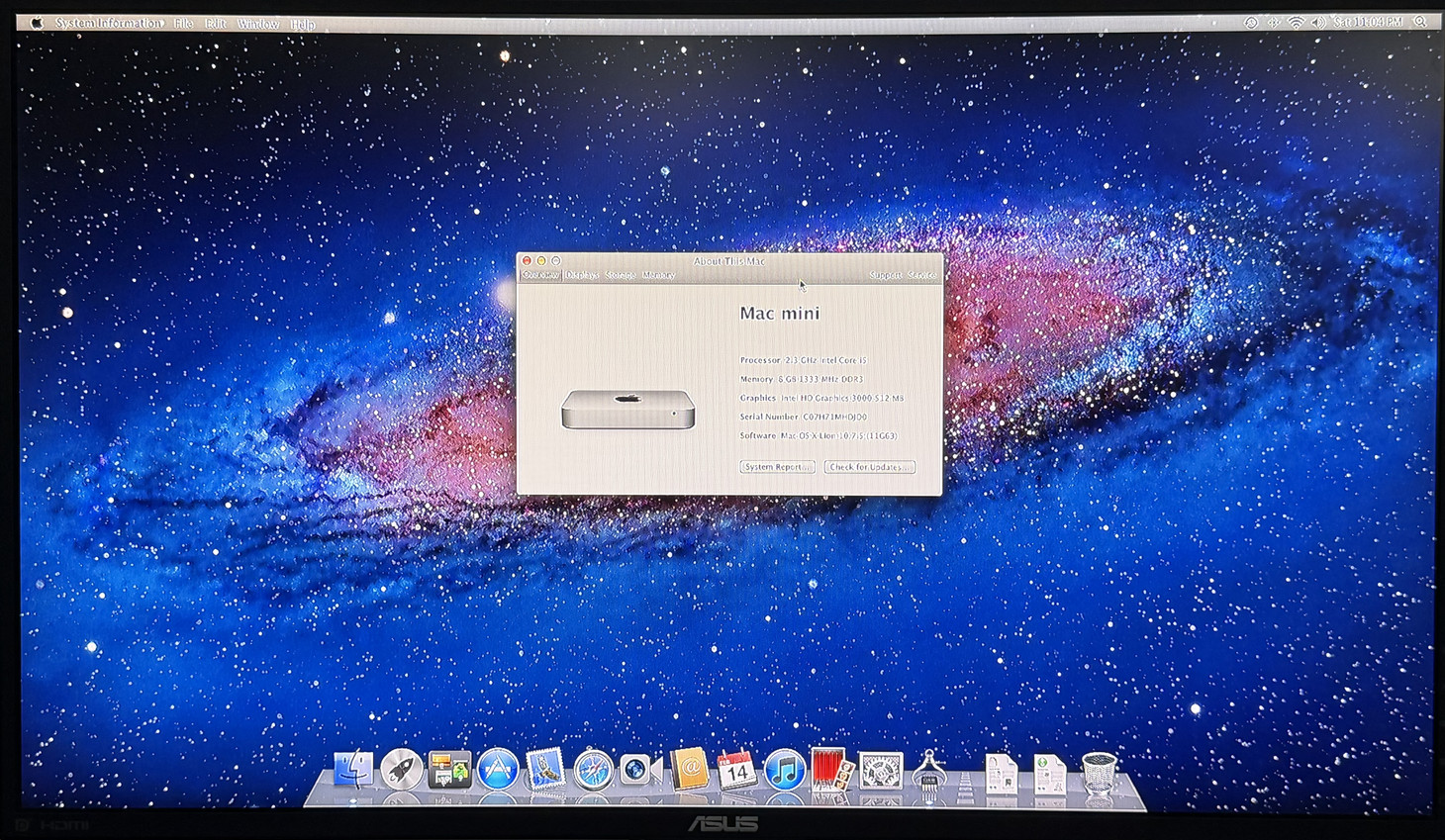This screenshot has height=840, width=1445.
Task: Open the System Information application menu
Action: (109, 23)
